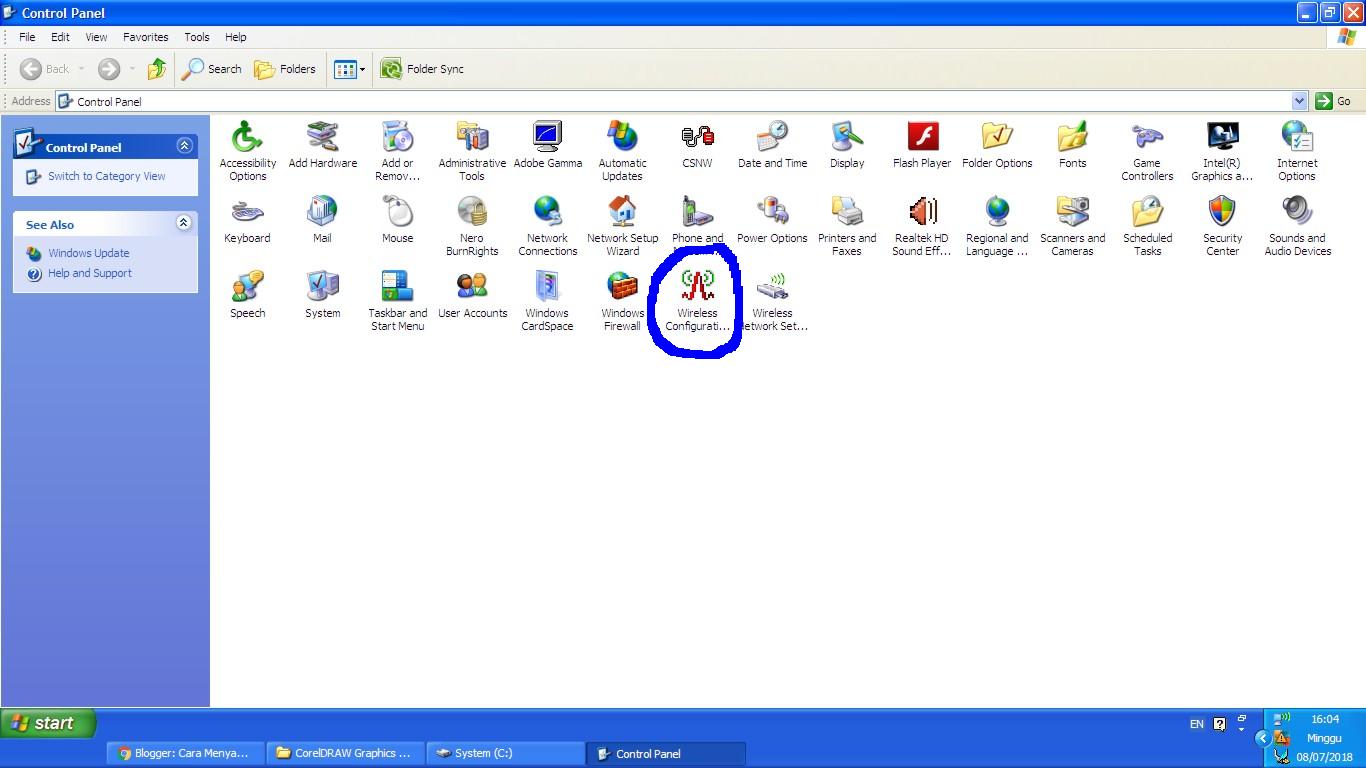Open Intel(R) Graphics settings
The image size is (1366, 768).
click(x=1221, y=140)
